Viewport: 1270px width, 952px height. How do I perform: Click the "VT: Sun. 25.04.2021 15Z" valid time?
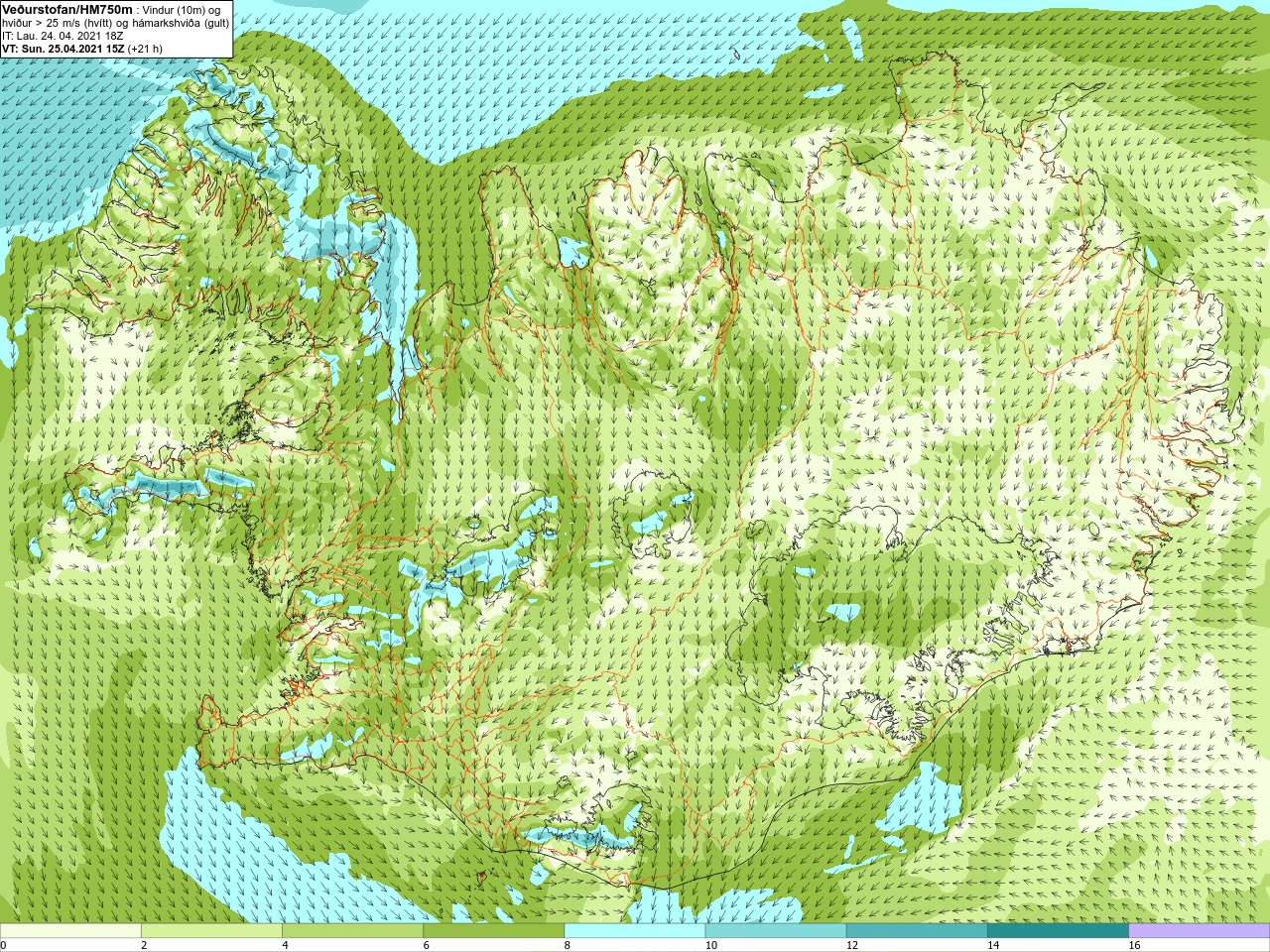click(x=63, y=49)
